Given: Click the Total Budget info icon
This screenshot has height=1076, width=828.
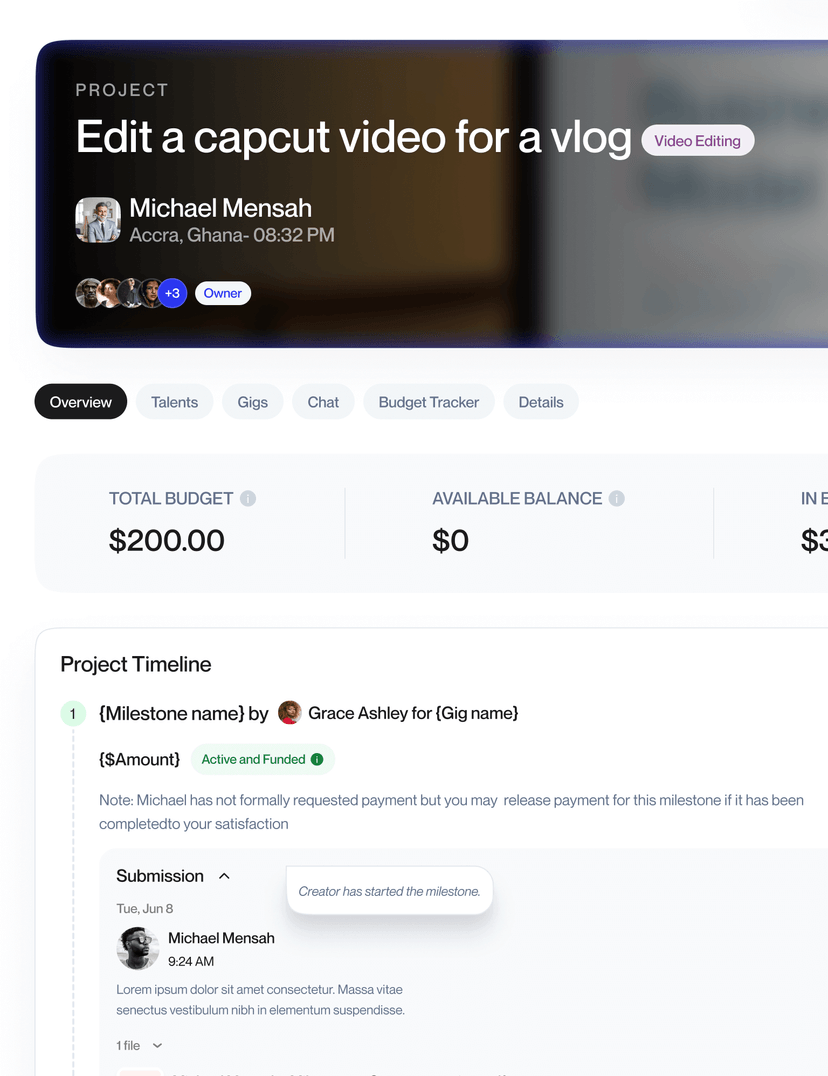Looking at the screenshot, I should tap(248, 498).
